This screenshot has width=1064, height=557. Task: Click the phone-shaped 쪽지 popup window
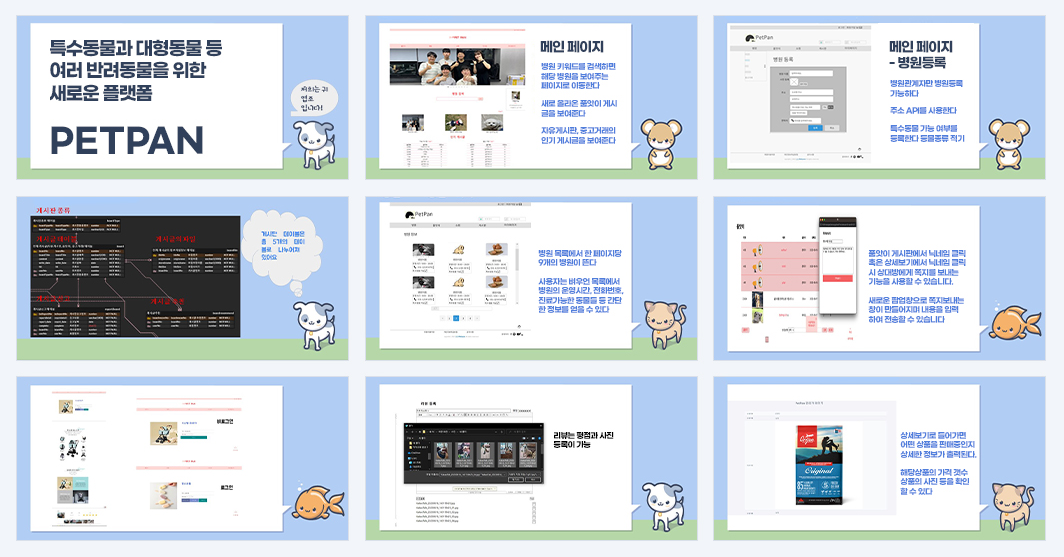pos(837,266)
